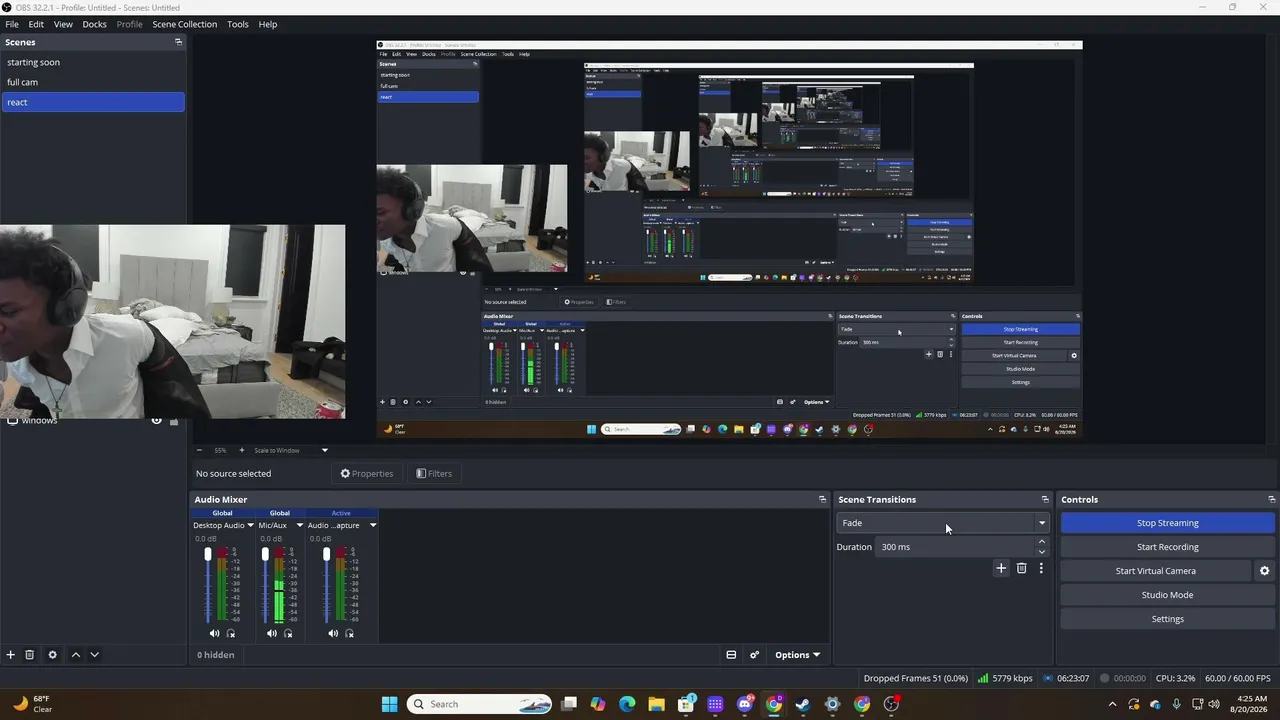The image size is (1280, 720).
Task: Pop out the Scenes dock
Action: click(178, 42)
